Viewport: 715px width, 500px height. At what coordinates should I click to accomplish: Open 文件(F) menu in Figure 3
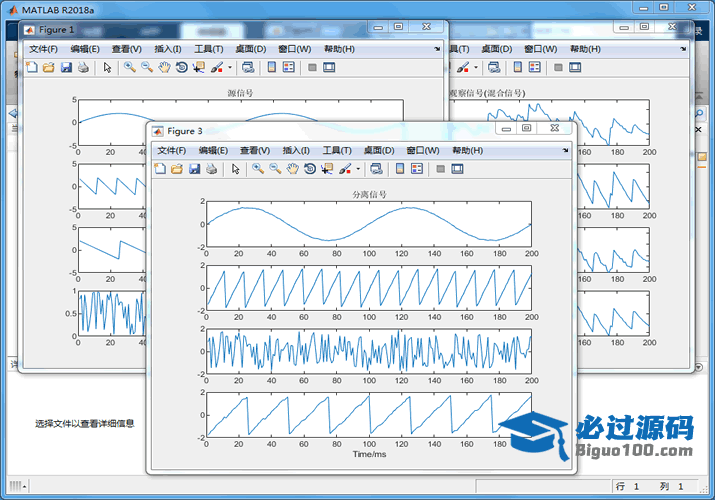click(171, 150)
